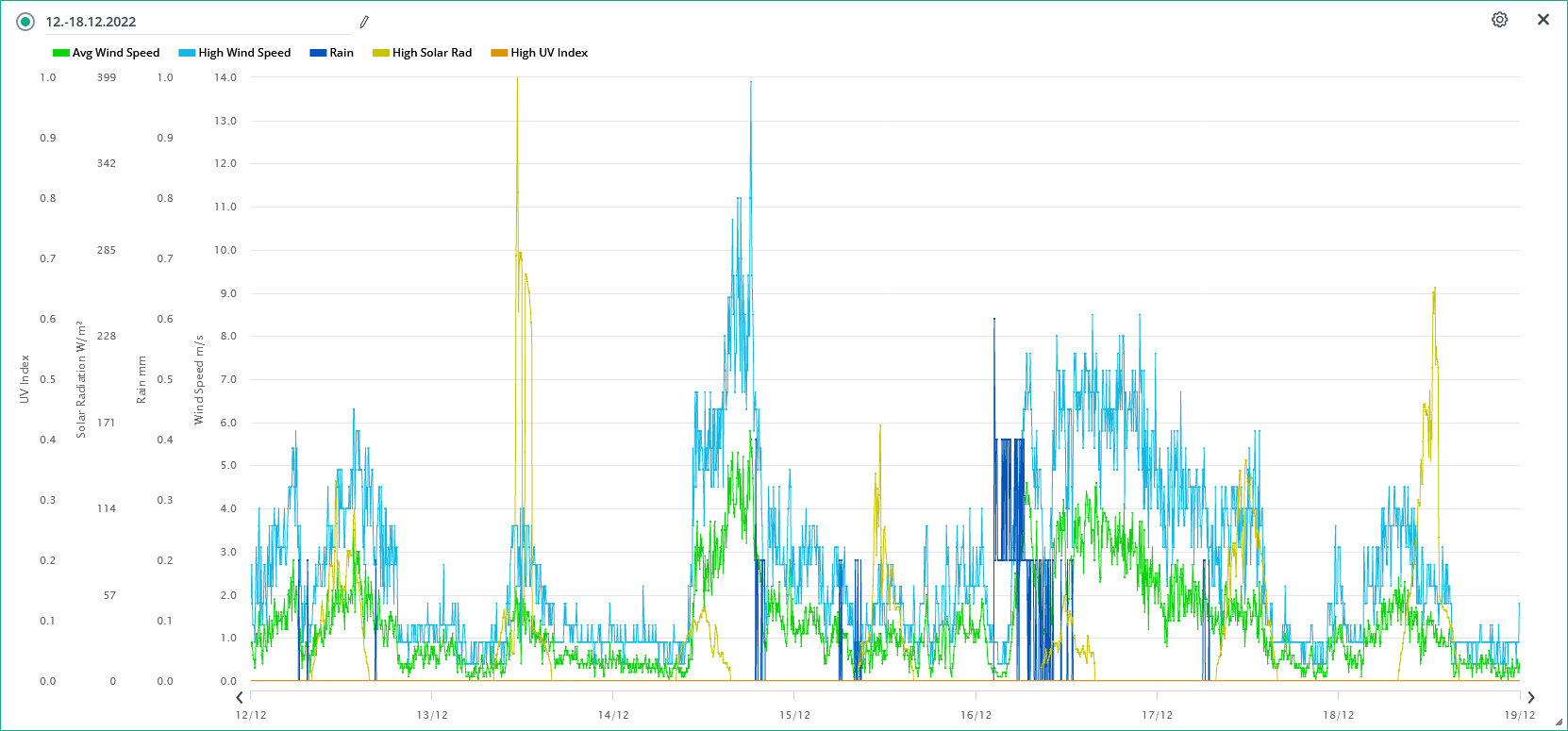Click the pencil edit title icon
This screenshot has height=731, width=1568.
[364, 22]
